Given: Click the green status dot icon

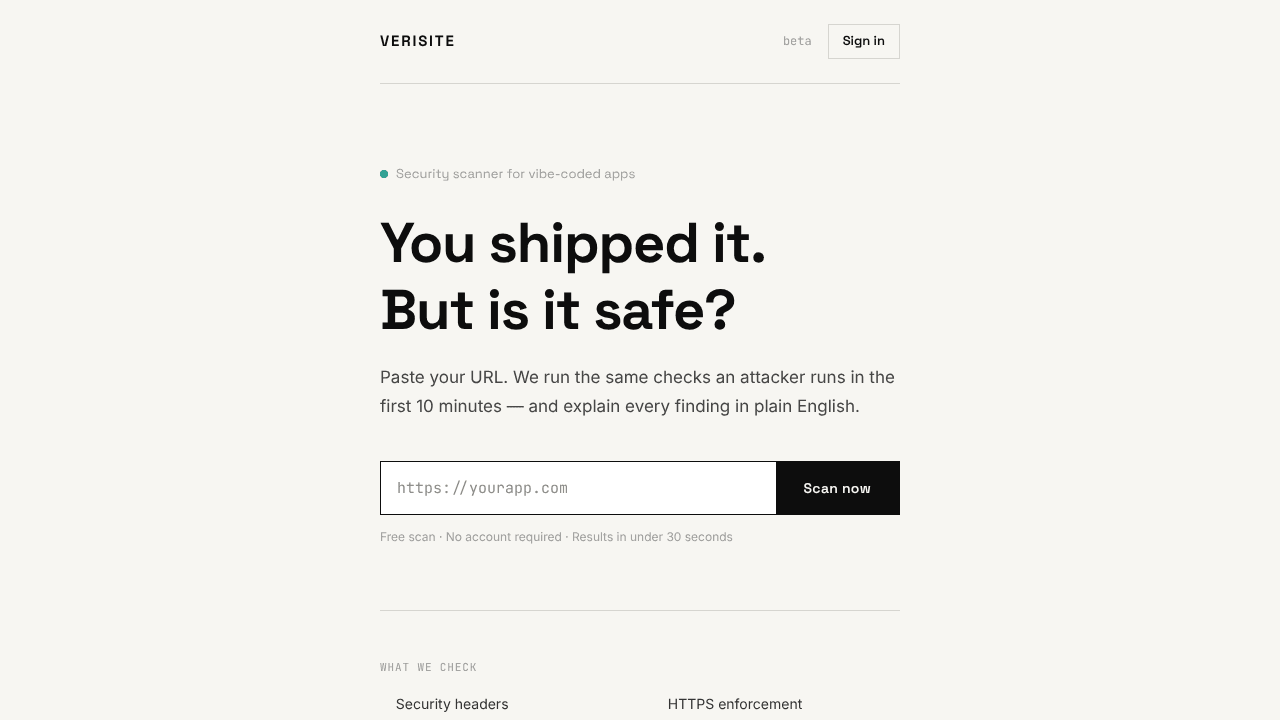Looking at the screenshot, I should tap(384, 174).
